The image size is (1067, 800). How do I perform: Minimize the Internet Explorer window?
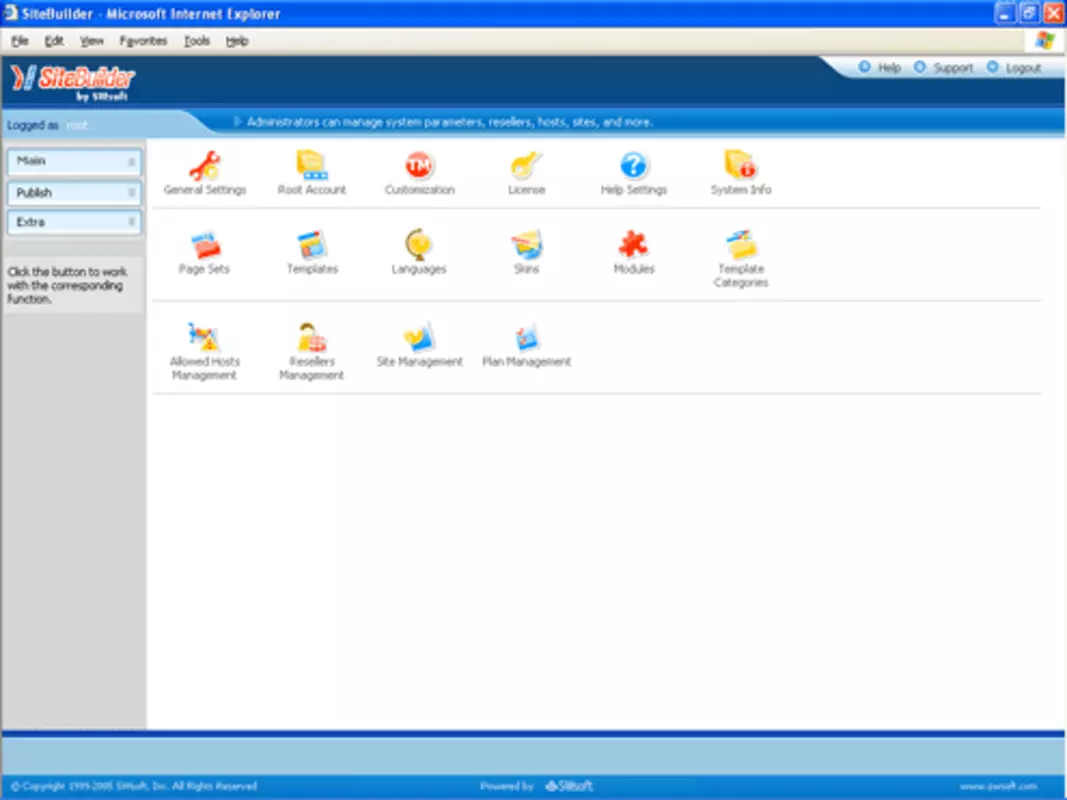[1004, 13]
